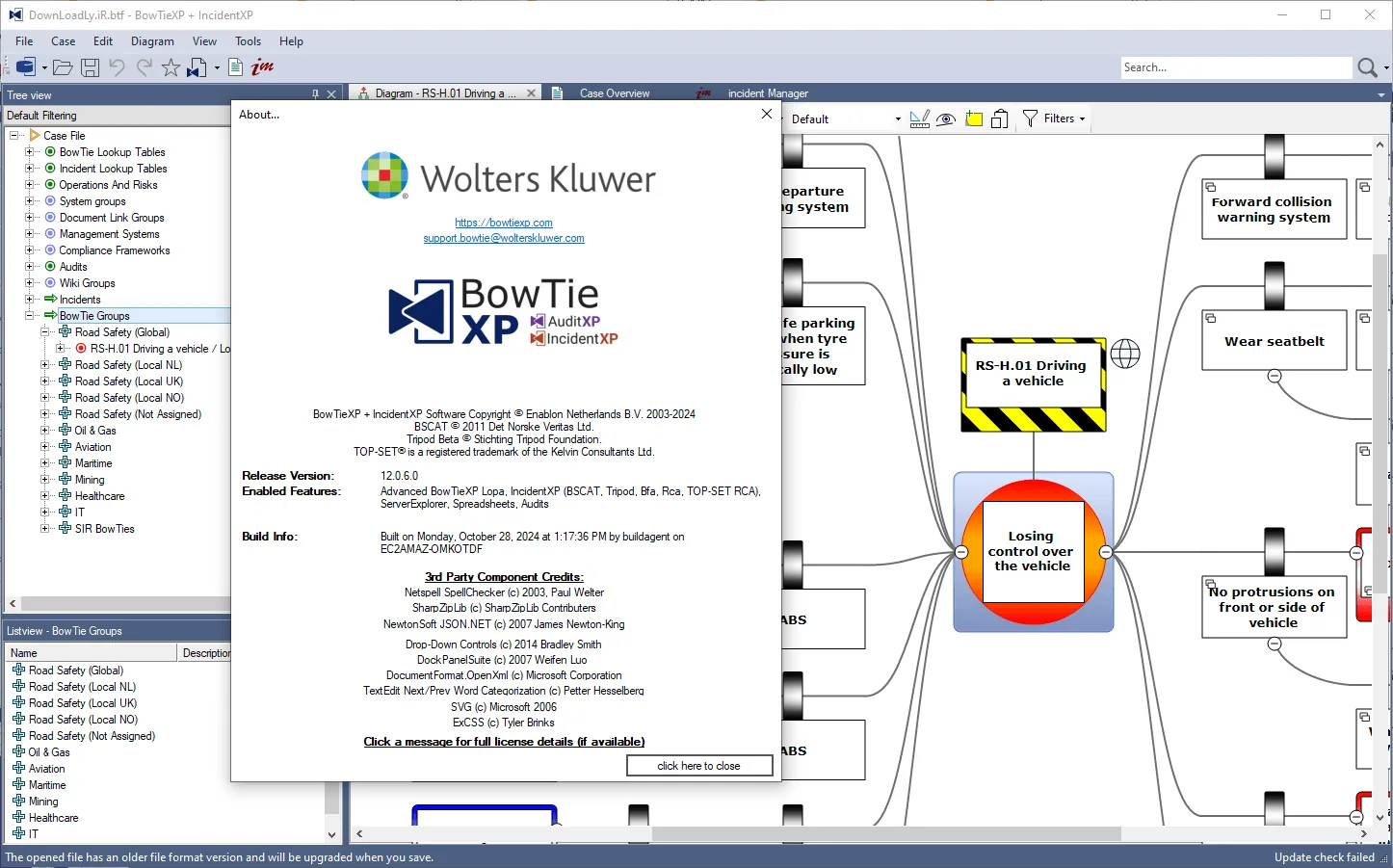Click the globe icon beside the hazard box
The image size is (1393, 868).
(x=1125, y=354)
